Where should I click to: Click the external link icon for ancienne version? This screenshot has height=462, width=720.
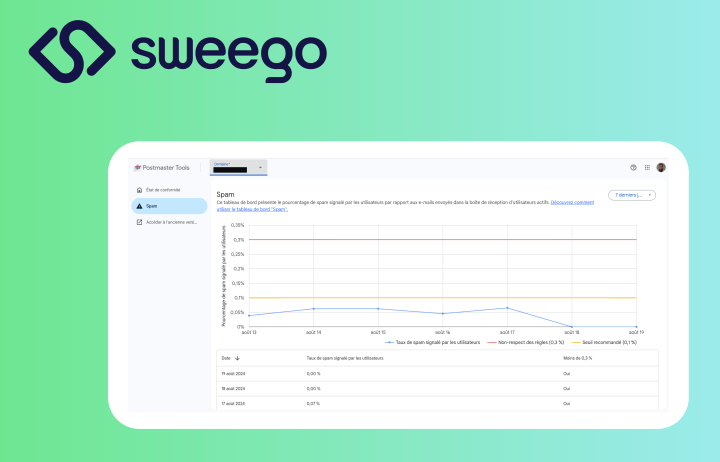pos(139,222)
